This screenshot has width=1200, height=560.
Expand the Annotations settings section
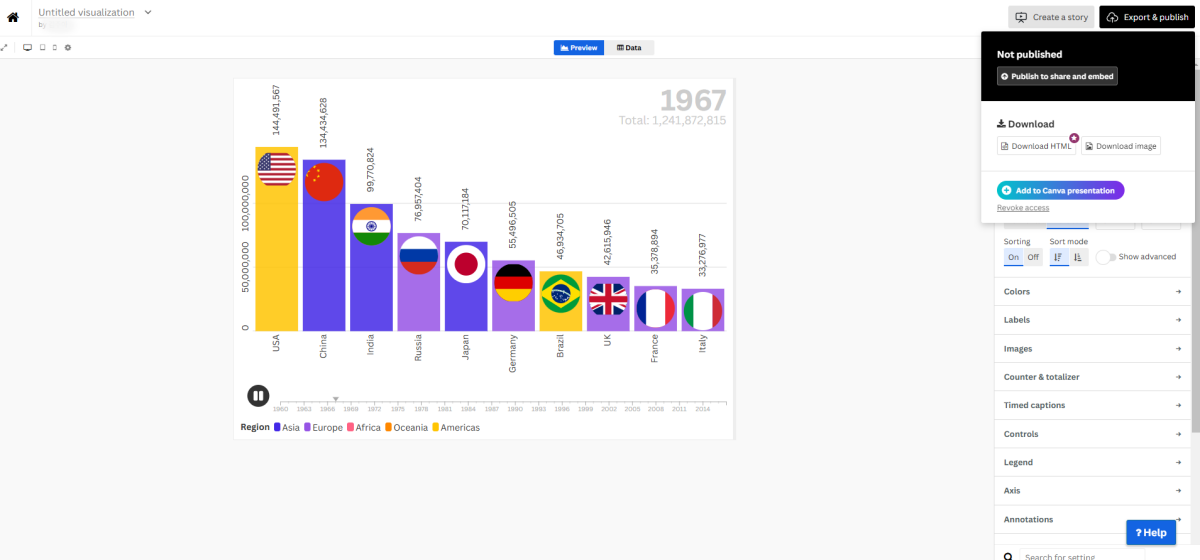point(1093,519)
